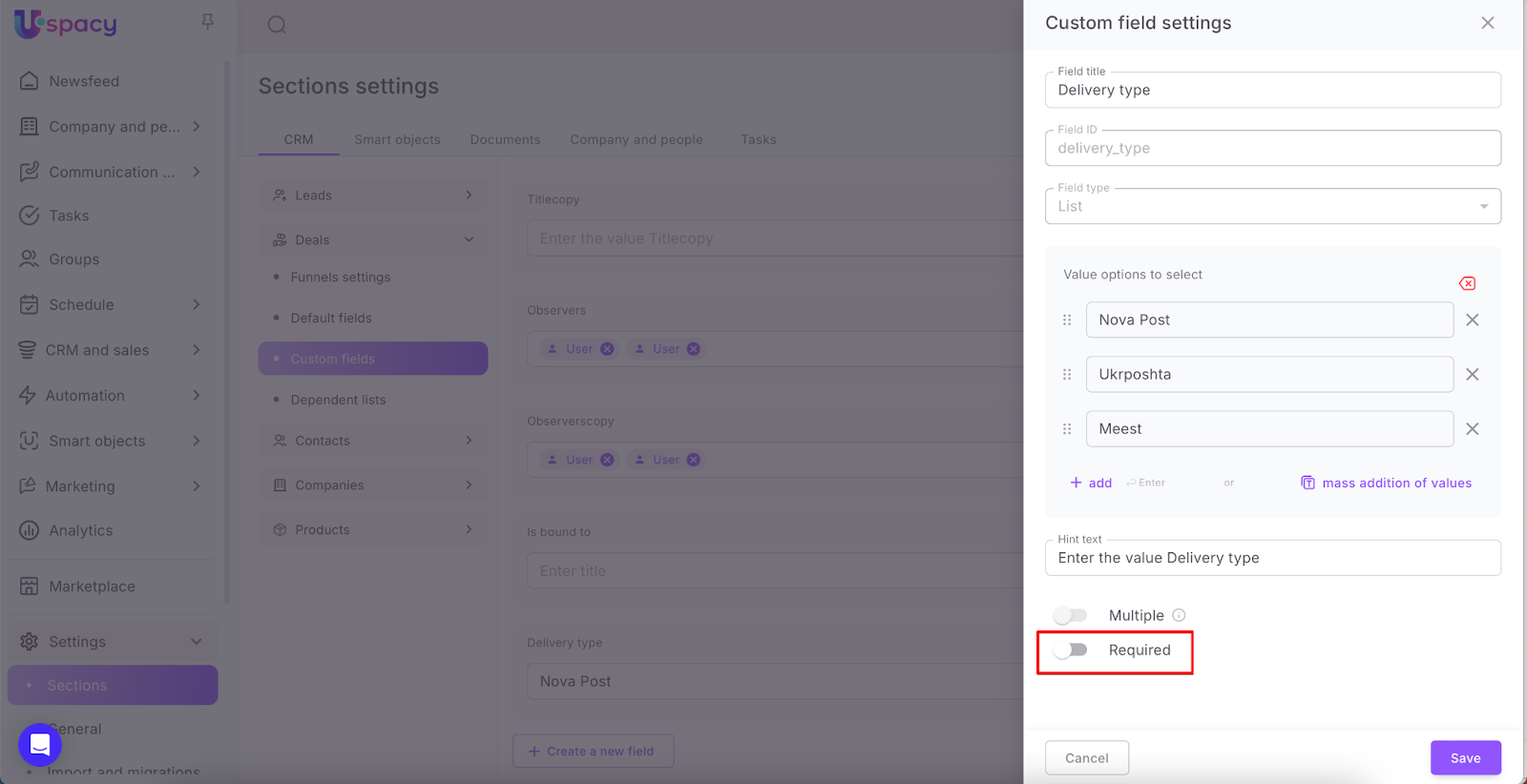Viewport: 1527px width, 784px height.
Task: Clear all value options red icon
Action: [x=1467, y=283]
